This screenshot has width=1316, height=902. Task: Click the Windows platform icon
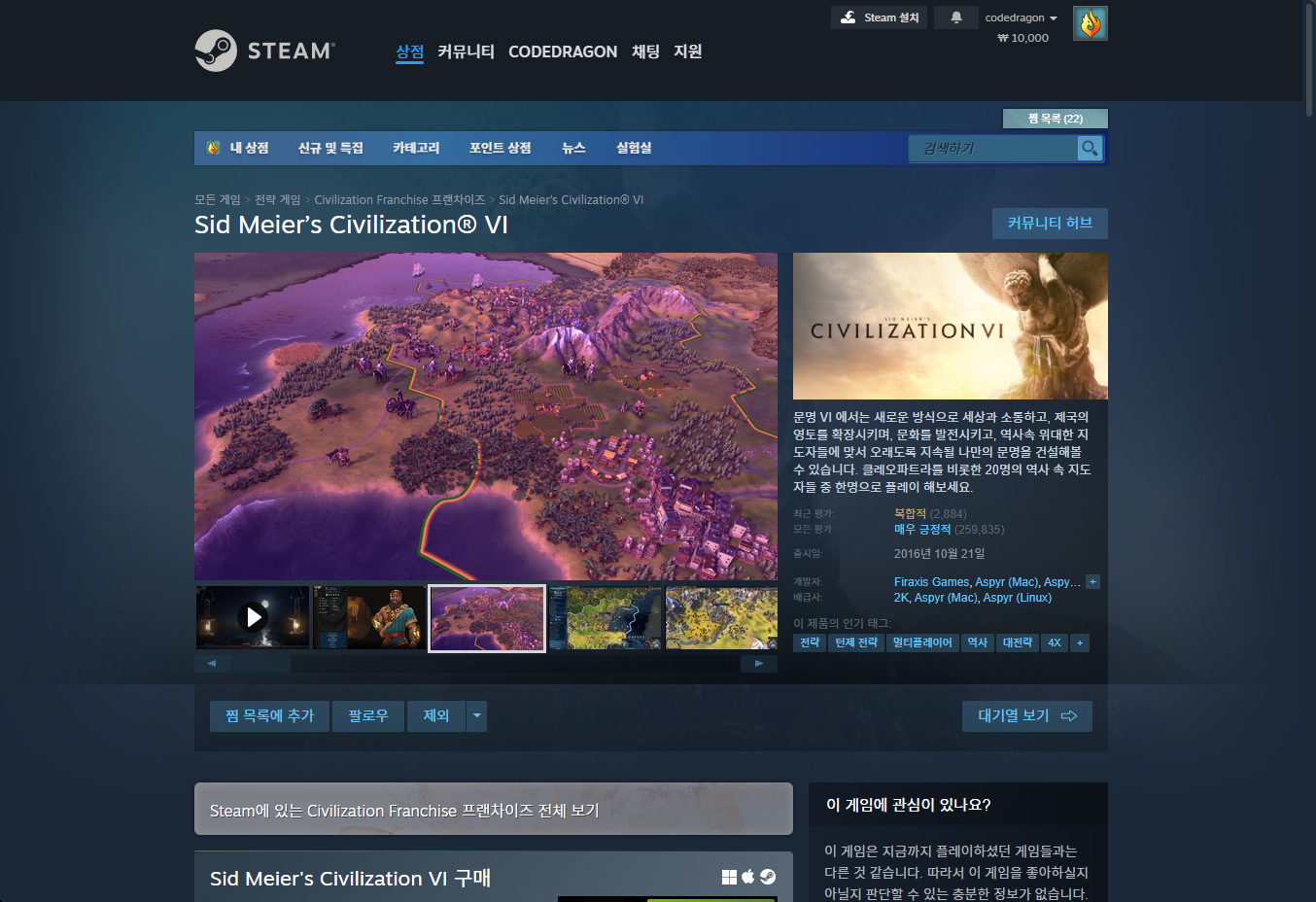click(729, 877)
